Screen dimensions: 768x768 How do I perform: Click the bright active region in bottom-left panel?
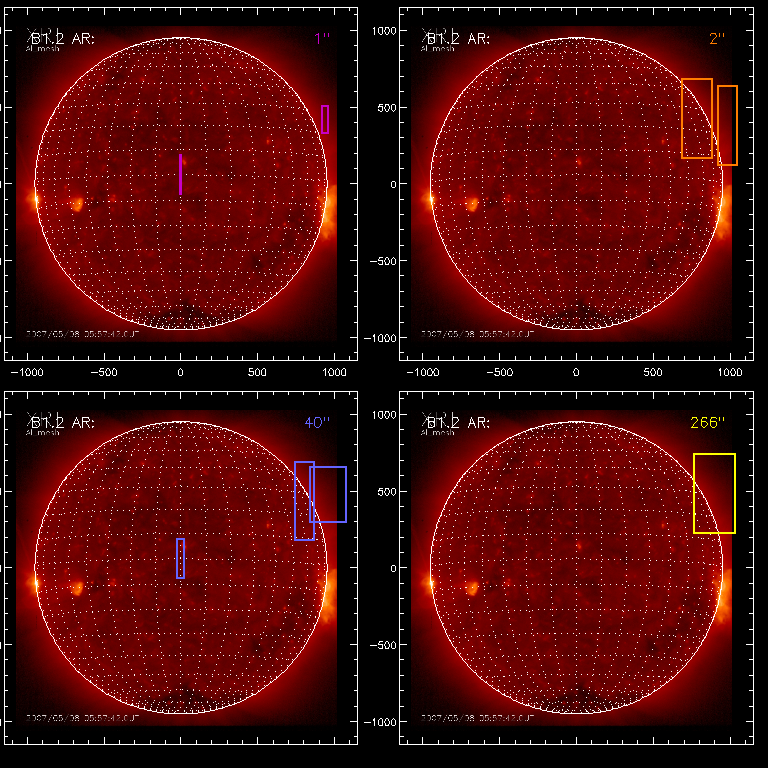click(x=76, y=588)
